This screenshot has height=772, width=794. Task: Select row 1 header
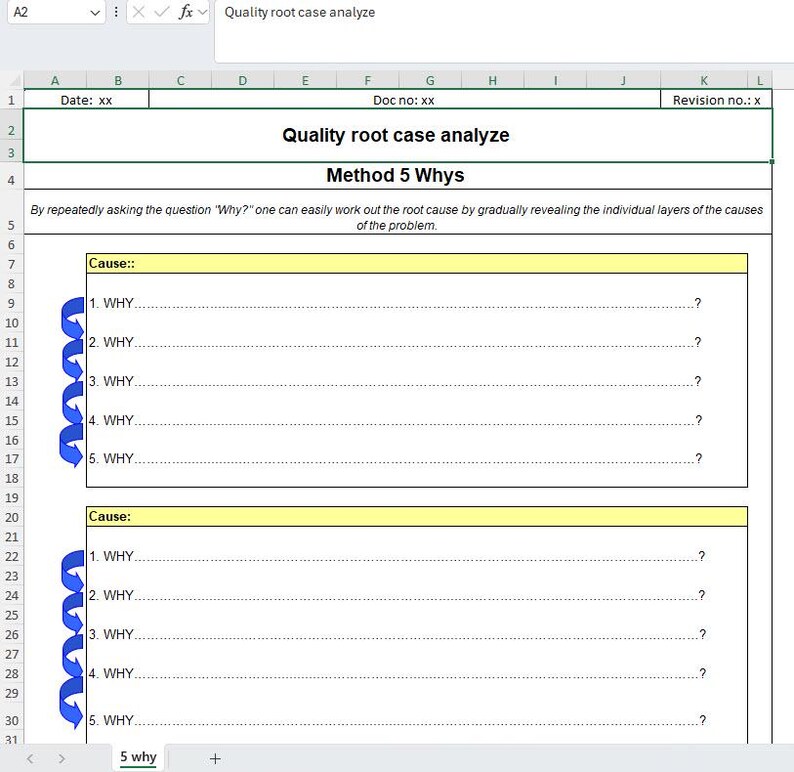pyautogui.click(x=11, y=100)
